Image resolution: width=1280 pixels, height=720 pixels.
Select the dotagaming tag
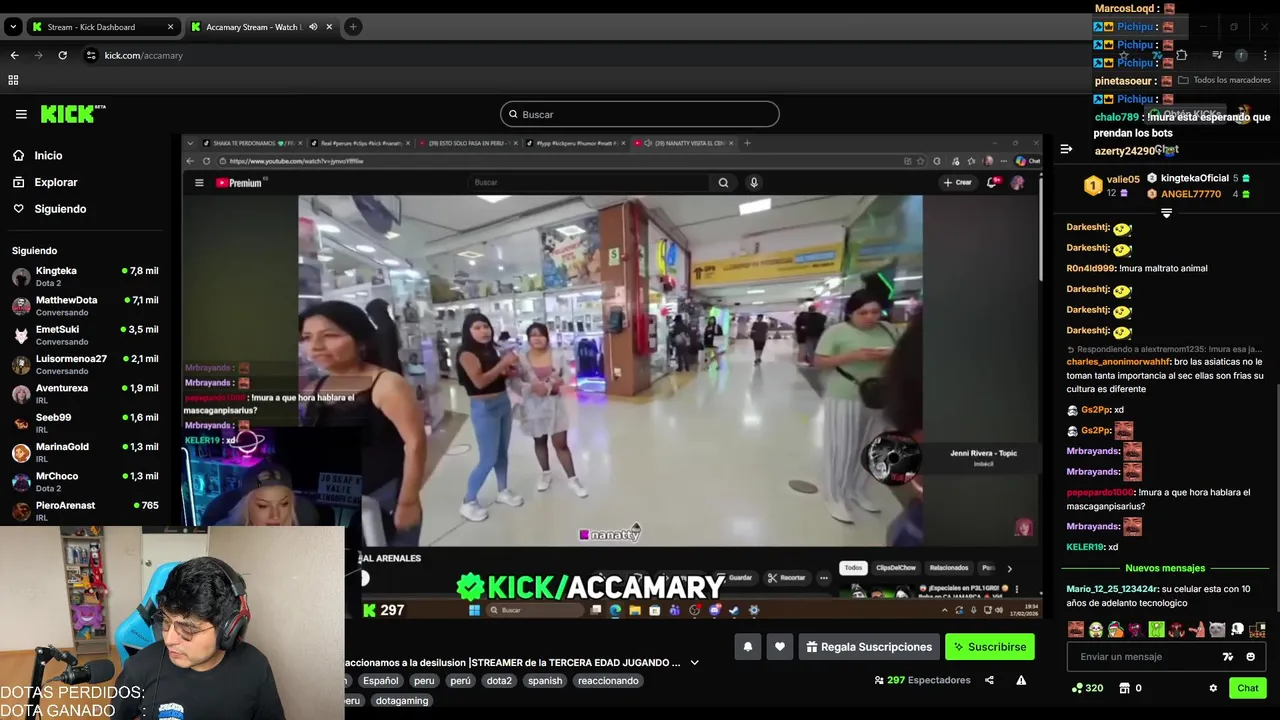(402, 701)
